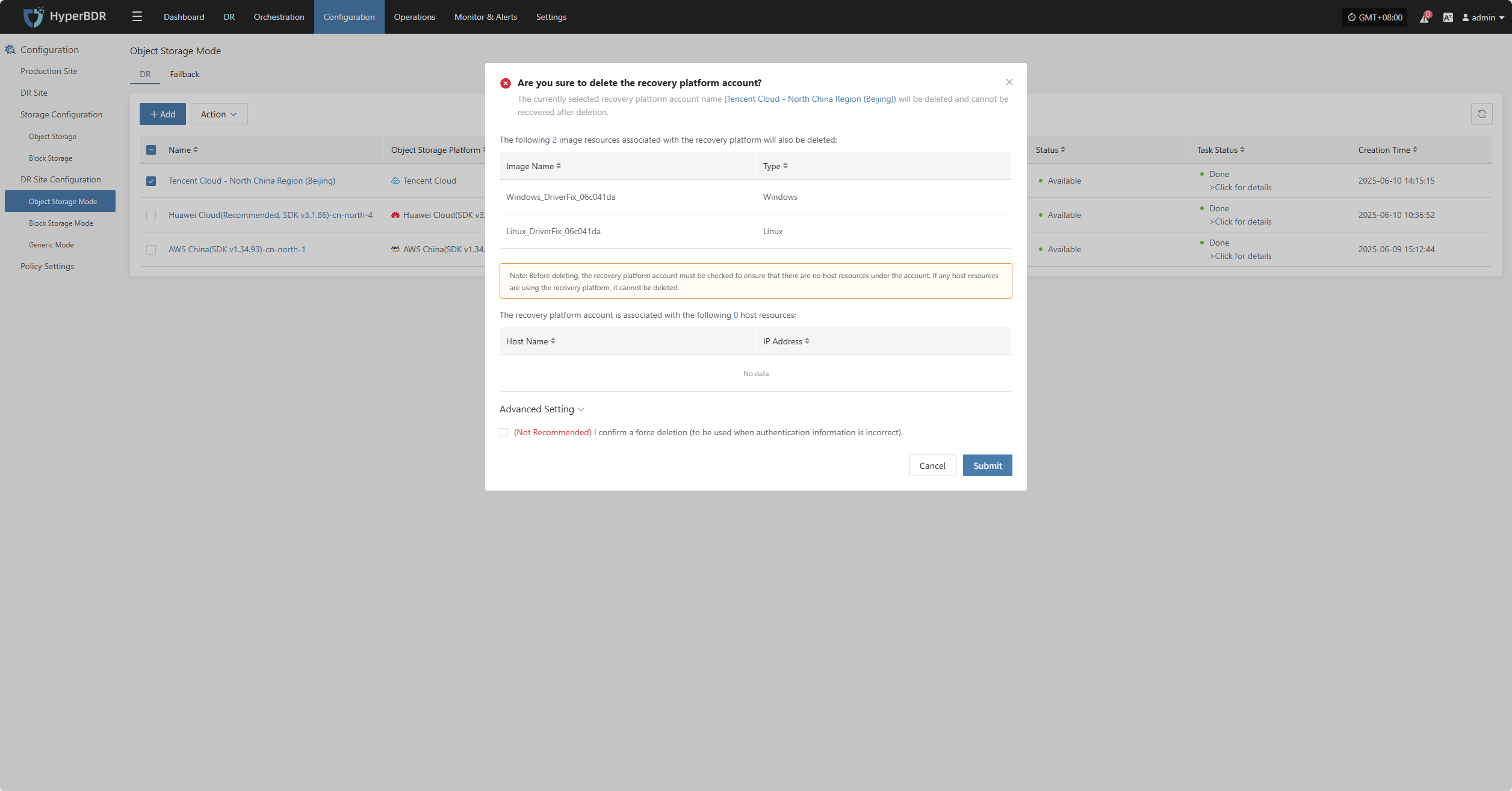
Task: Sort by Host Name column
Action: [x=553, y=341]
